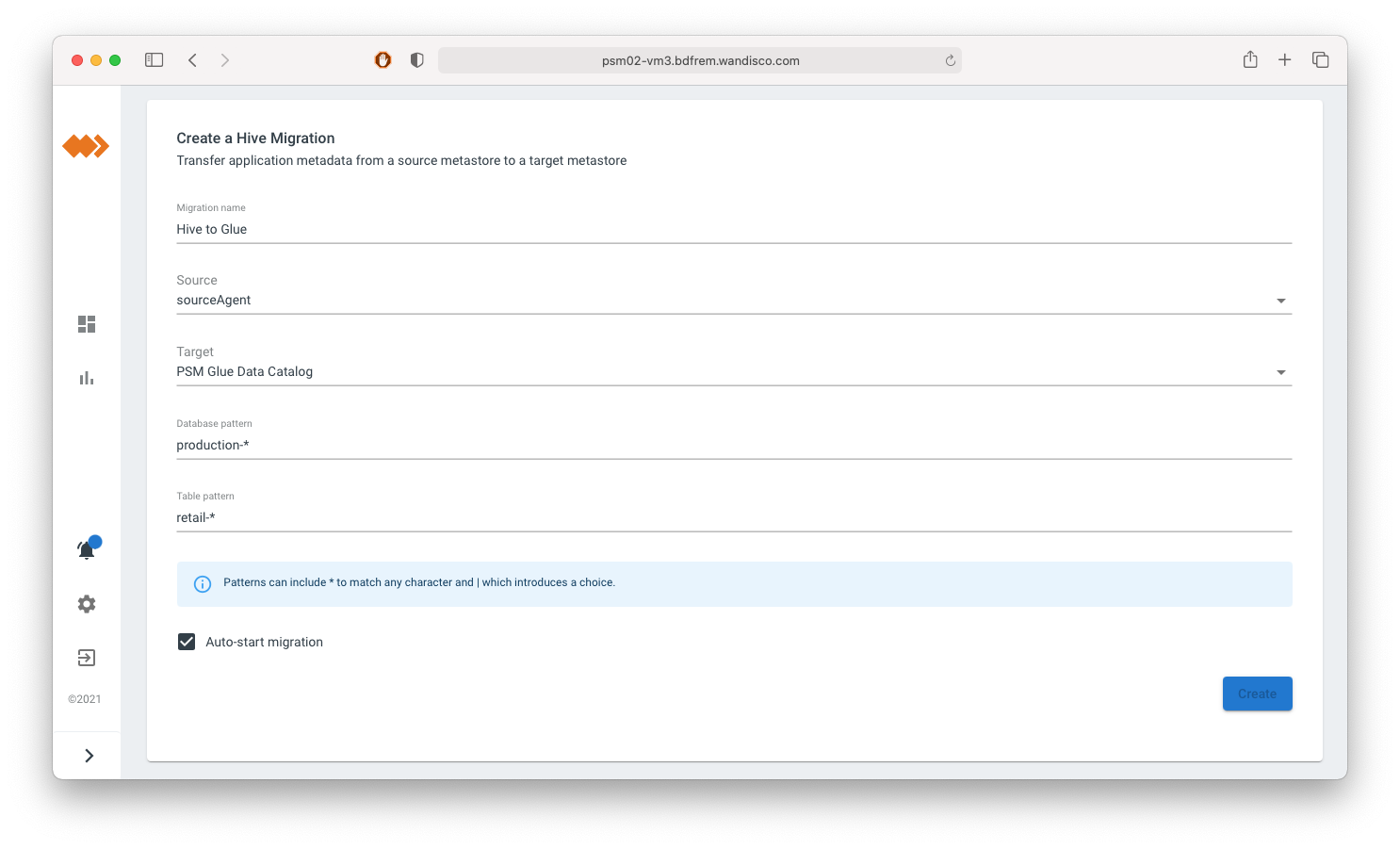The width and height of the screenshot is (1400, 849).
Task: Open settings gear icon in sidebar
Action: click(87, 604)
